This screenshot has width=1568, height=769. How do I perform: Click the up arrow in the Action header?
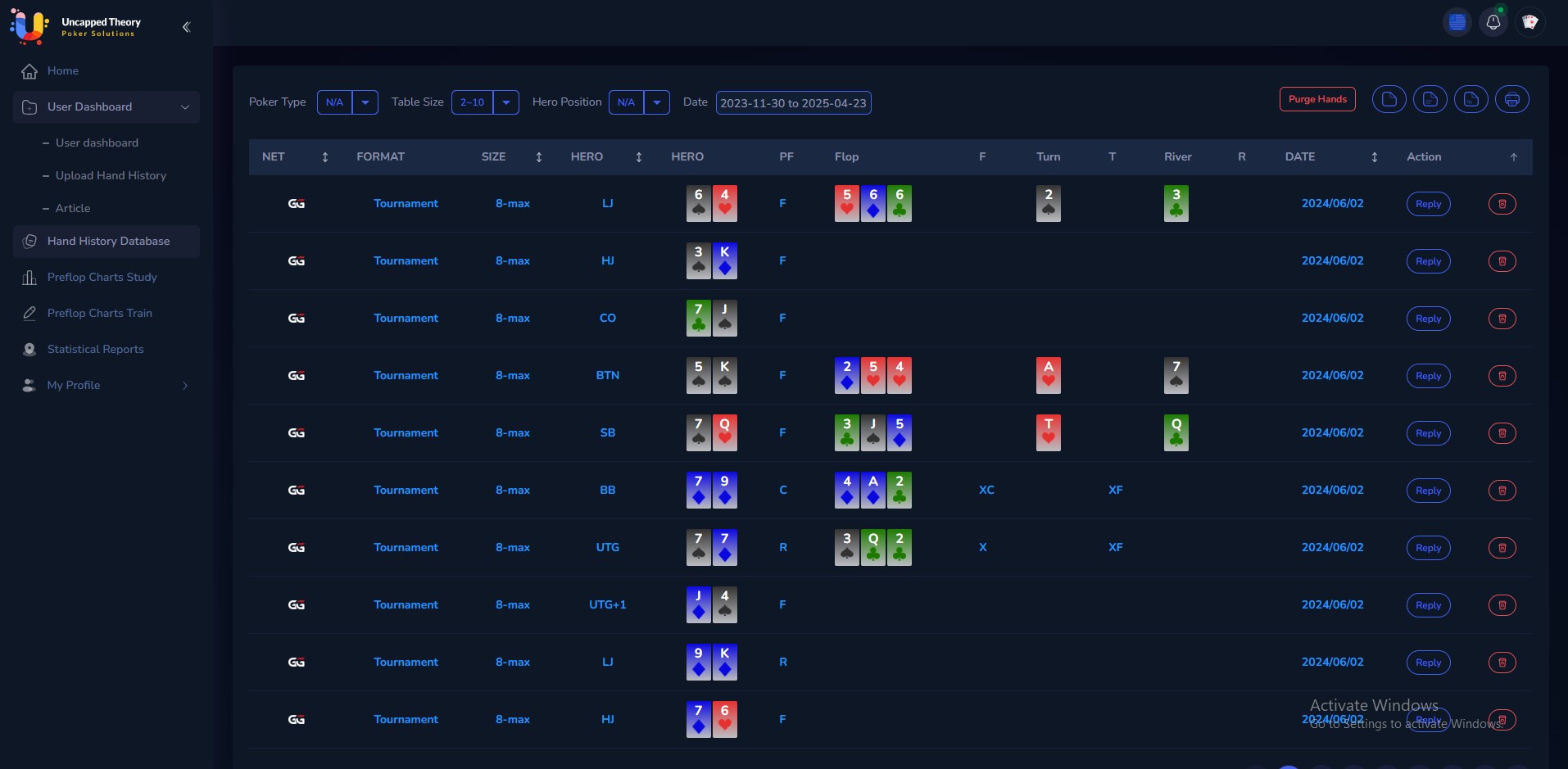[x=1514, y=157]
